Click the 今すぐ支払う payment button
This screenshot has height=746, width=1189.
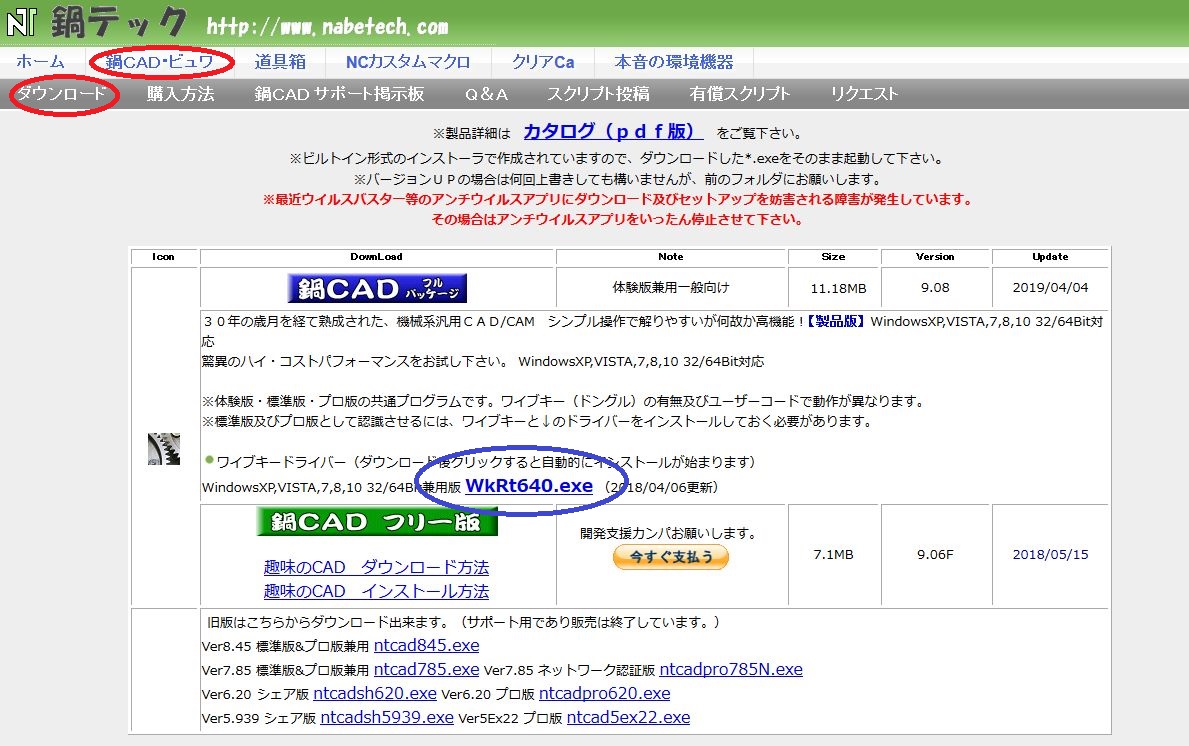pos(671,557)
